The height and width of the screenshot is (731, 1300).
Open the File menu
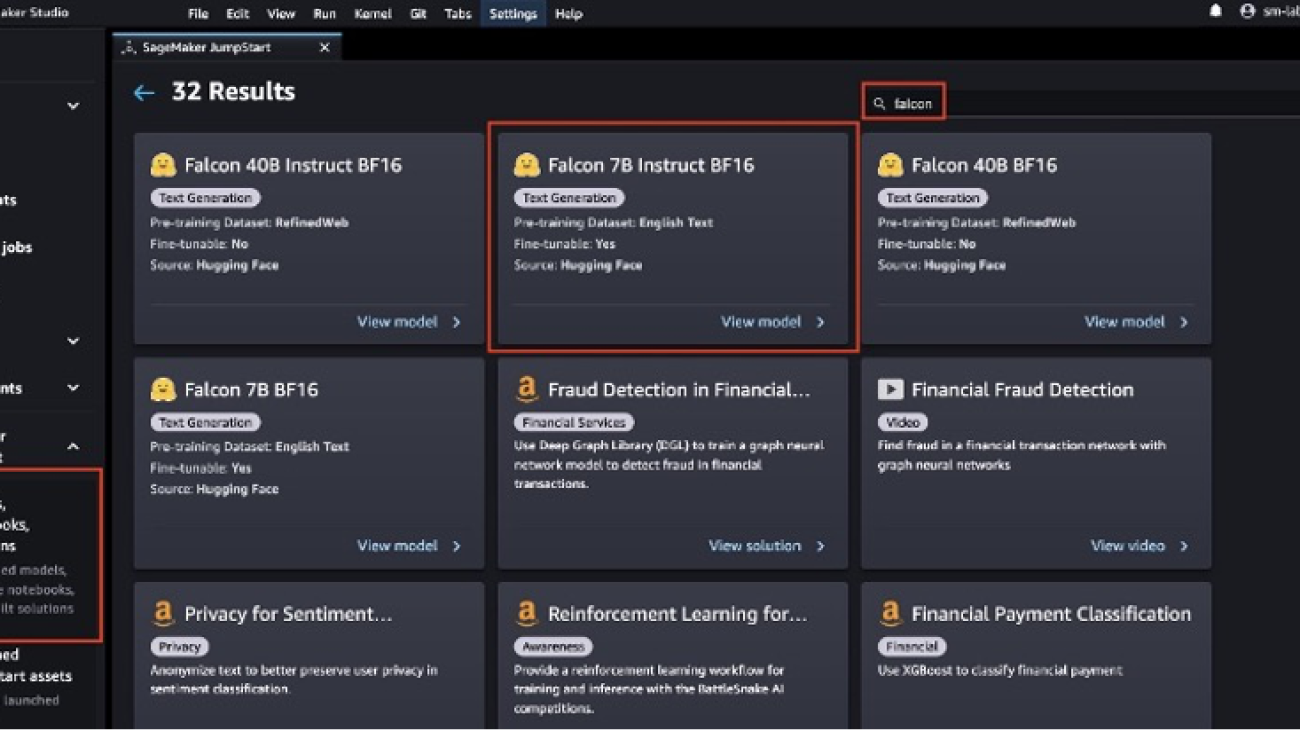click(198, 14)
